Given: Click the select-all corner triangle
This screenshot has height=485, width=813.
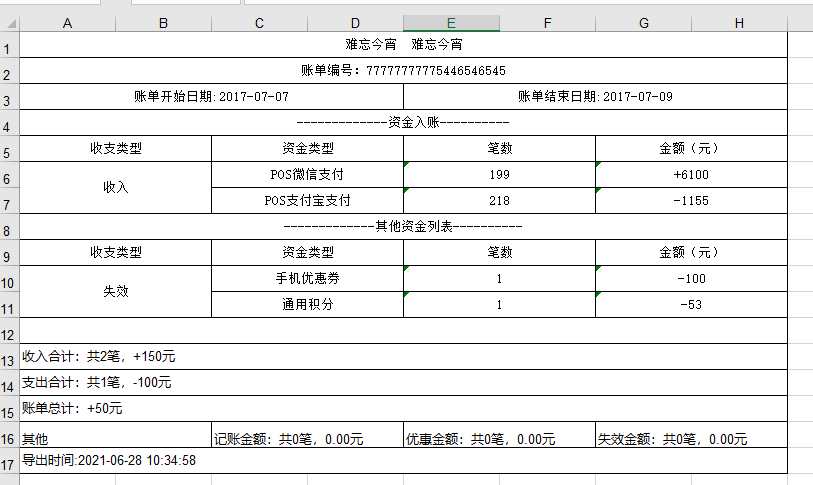Looking at the screenshot, I should click(10, 23).
